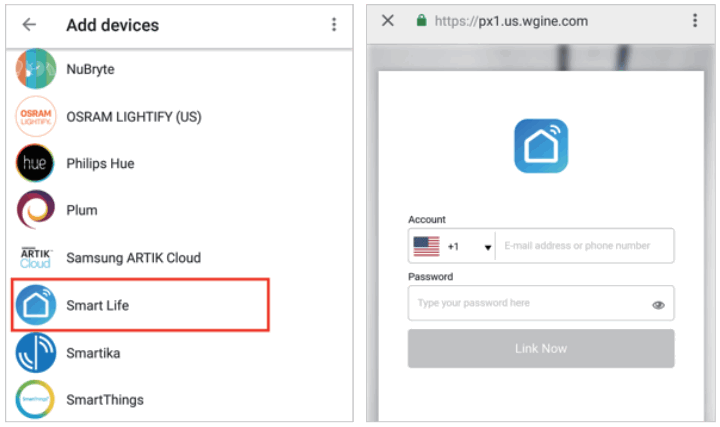Tap the Philips Hue logo icon
This screenshot has width=720, height=427.
point(36,163)
